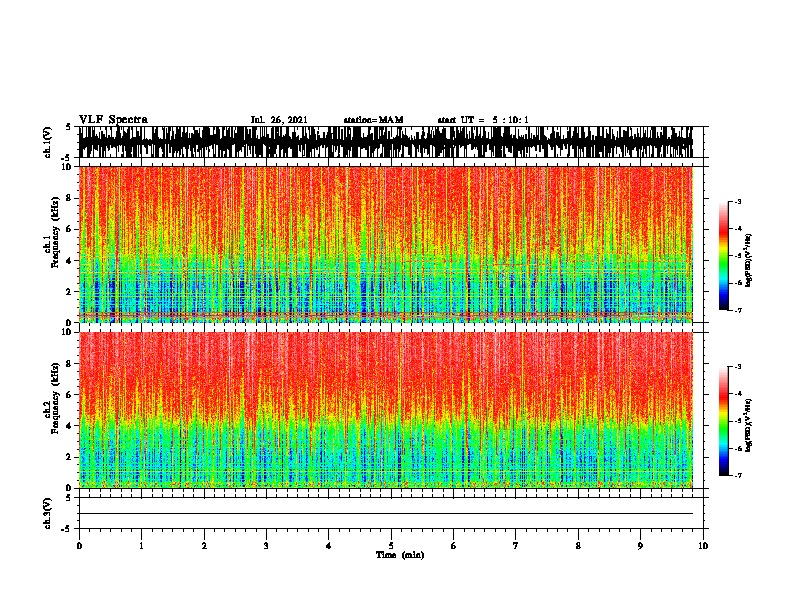Screen dimensions: 792x612
Task: Click time axis tick label "0"
Action: (x=79, y=546)
